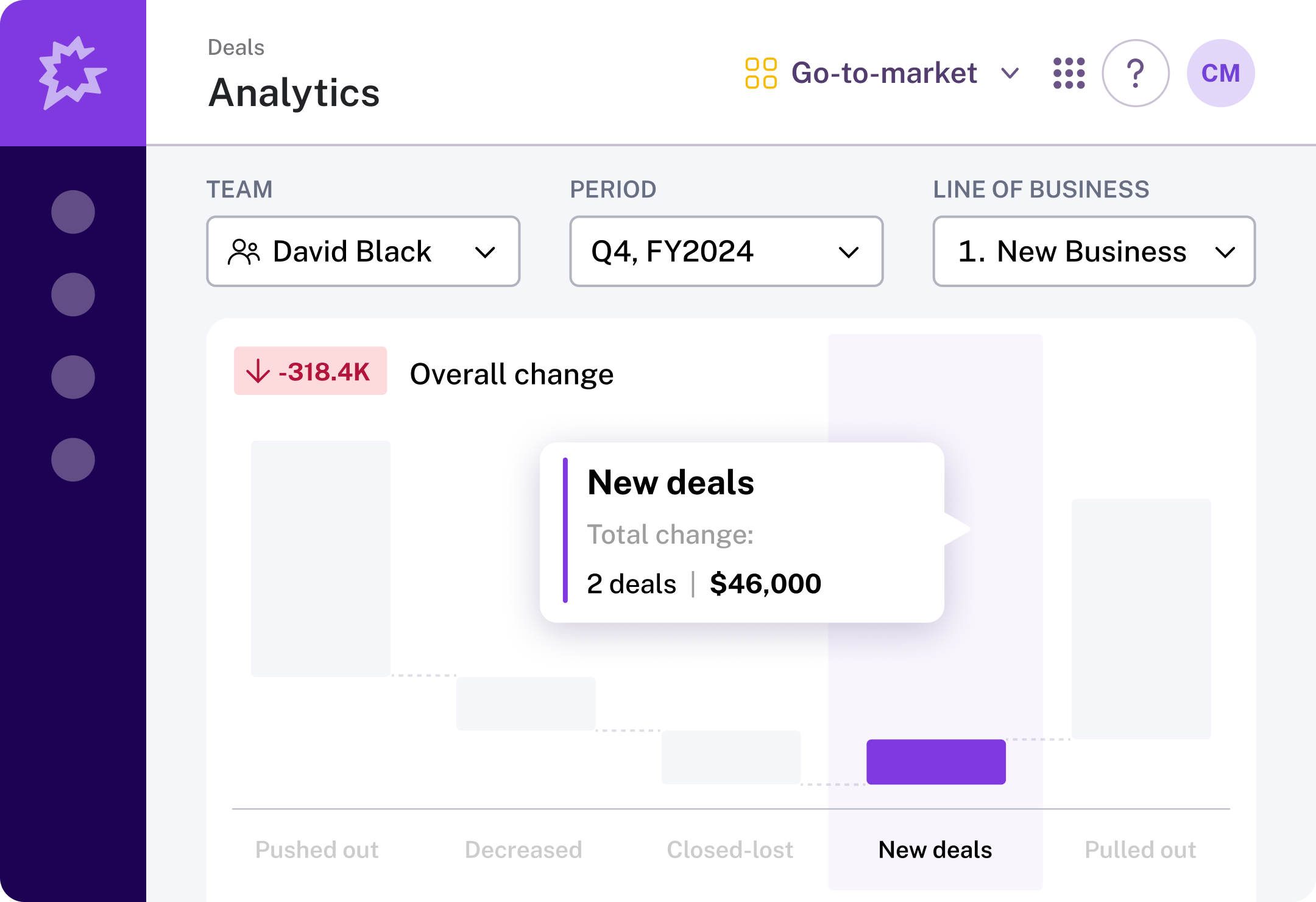This screenshot has width=1316, height=902.
Task: Open the nine-dot apps grid
Action: pyautogui.click(x=1069, y=73)
